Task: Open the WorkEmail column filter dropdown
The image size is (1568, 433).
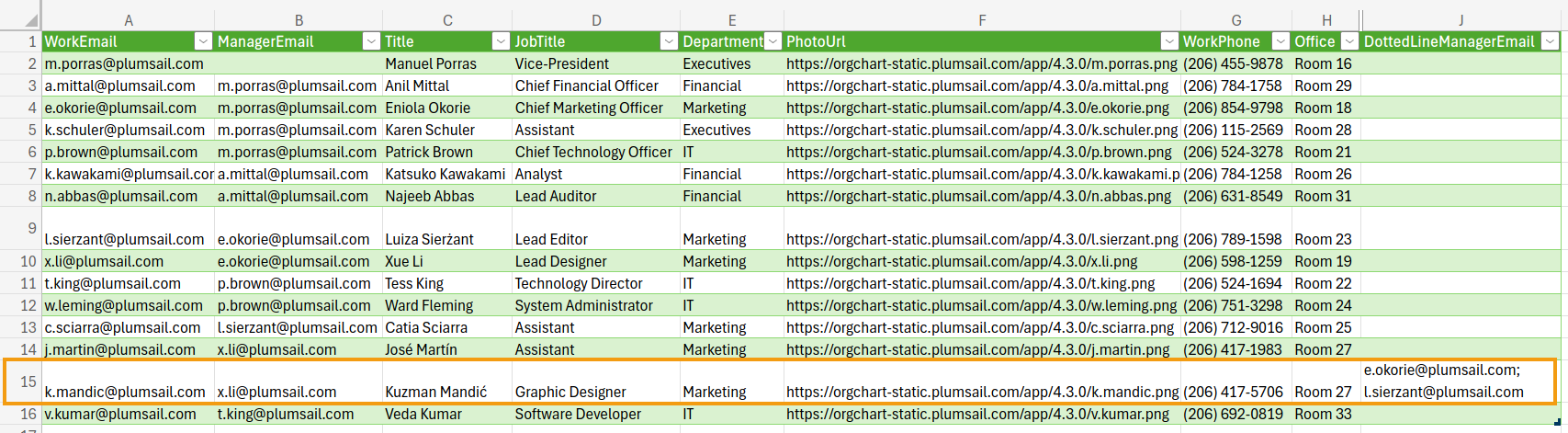Action: tap(203, 41)
